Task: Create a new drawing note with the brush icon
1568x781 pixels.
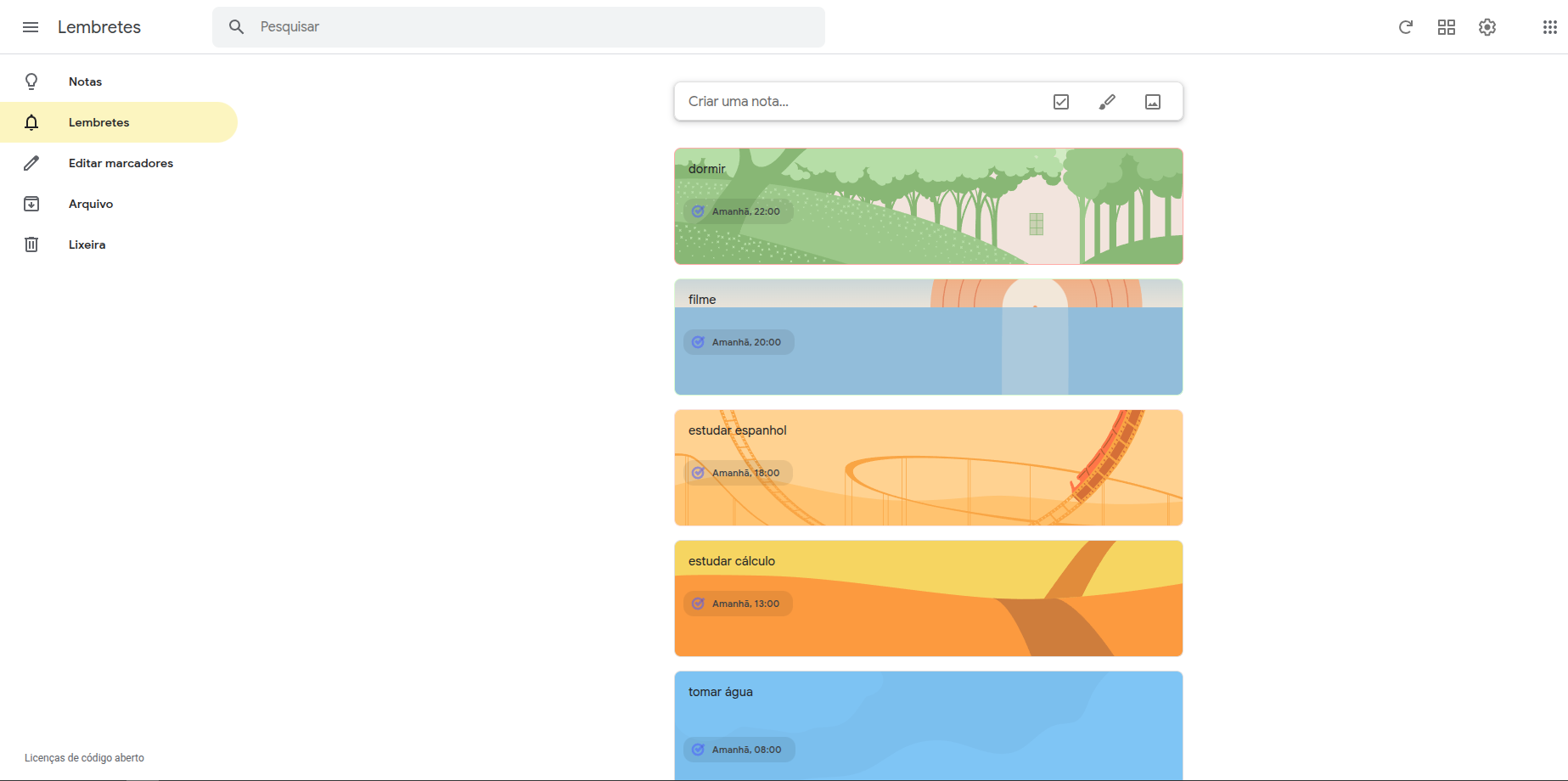Action: [1106, 101]
